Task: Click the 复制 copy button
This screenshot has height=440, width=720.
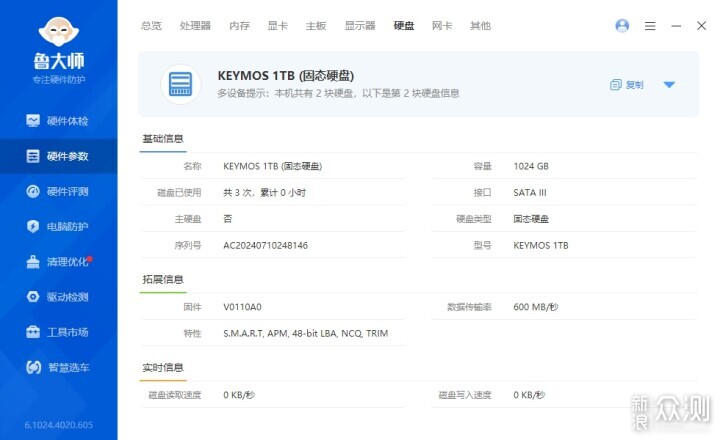Action: pos(627,85)
